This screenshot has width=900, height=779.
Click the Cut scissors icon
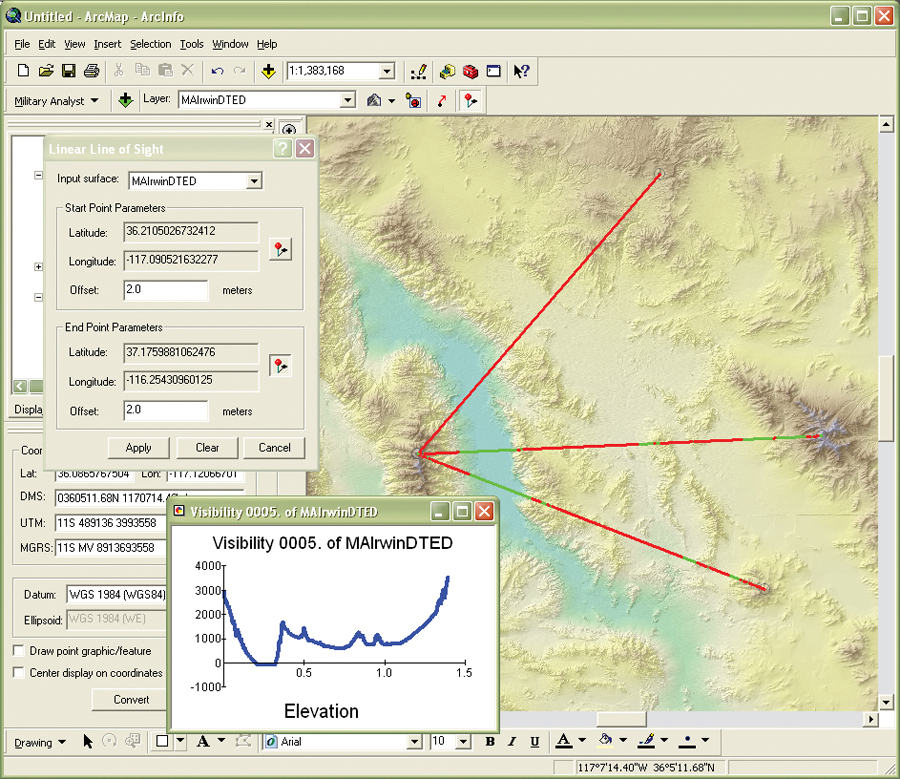click(119, 70)
